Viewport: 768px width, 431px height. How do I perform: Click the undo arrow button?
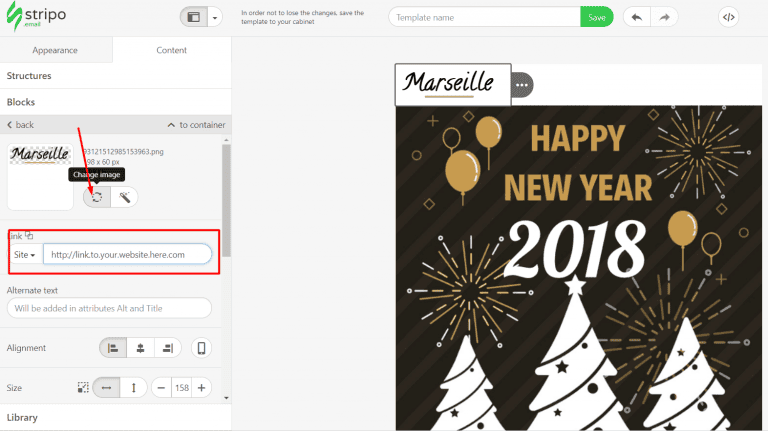click(636, 17)
